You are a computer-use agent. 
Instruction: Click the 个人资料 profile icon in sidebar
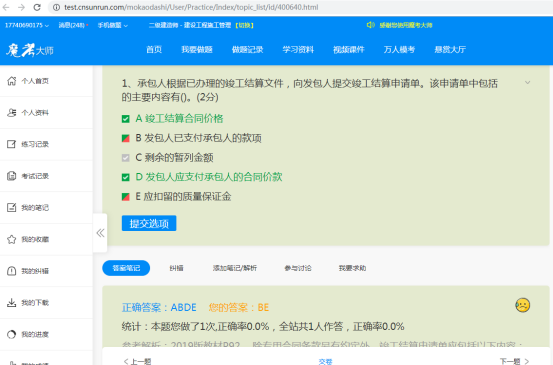pos(12,112)
